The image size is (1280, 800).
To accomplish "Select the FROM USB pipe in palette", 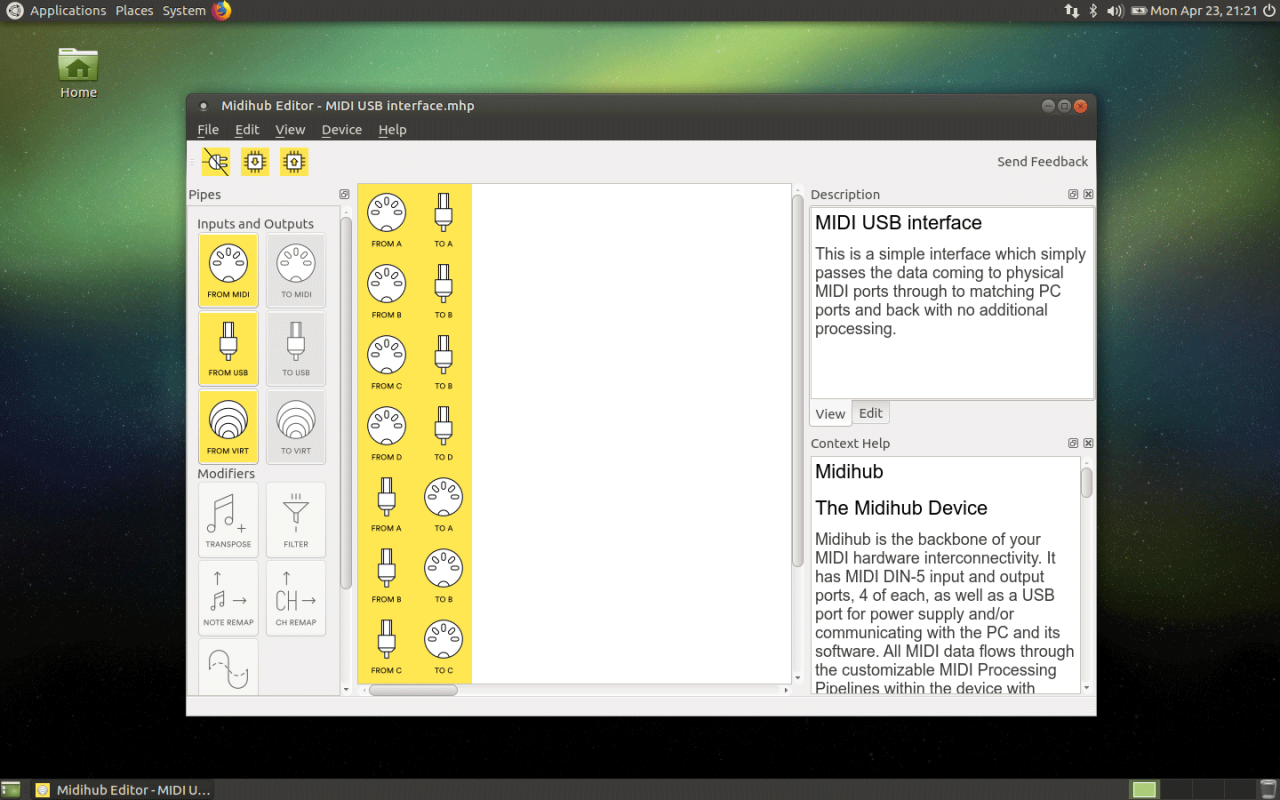I will pos(228,348).
